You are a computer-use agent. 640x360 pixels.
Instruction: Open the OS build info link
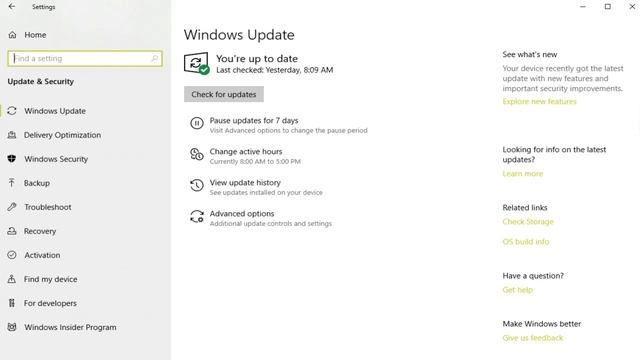(x=526, y=242)
